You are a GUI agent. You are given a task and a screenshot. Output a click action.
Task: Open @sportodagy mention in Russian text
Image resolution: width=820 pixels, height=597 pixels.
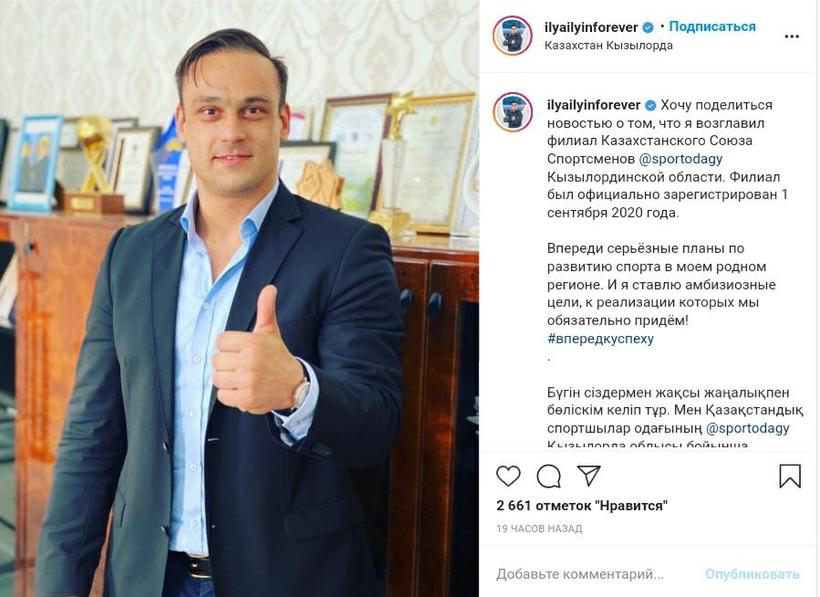coord(681,158)
